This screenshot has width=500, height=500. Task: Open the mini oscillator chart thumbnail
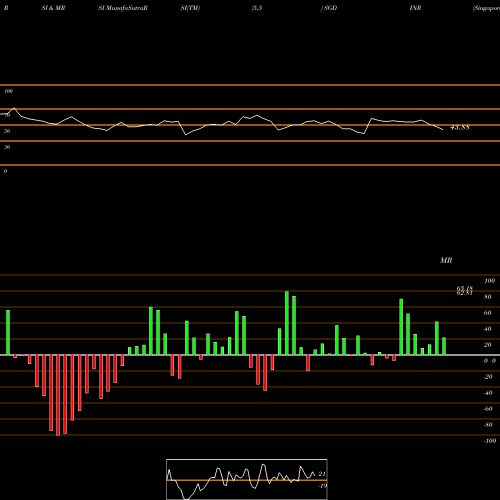pyautogui.click(x=247, y=479)
